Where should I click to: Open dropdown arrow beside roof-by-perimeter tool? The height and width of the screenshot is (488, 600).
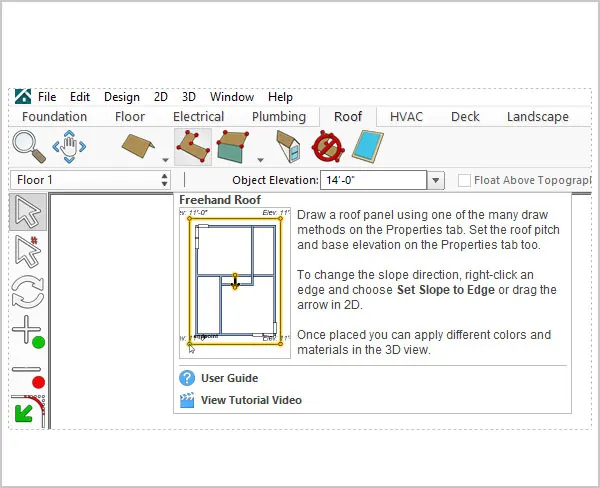coord(260,160)
